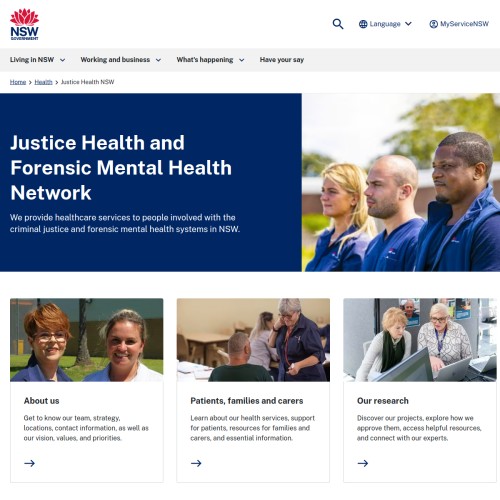Click the globe icon beside Language
The width and height of the screenshot is (500, 500).
[363, 24]
